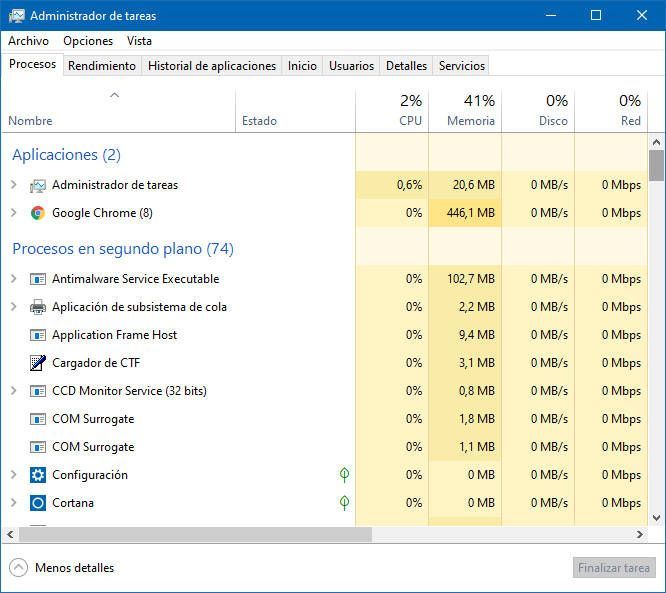The width and height of the screenshot is (666, 593).
Task: Click the Administrador de tareas process icon
Action: click(x=37, y=185)
